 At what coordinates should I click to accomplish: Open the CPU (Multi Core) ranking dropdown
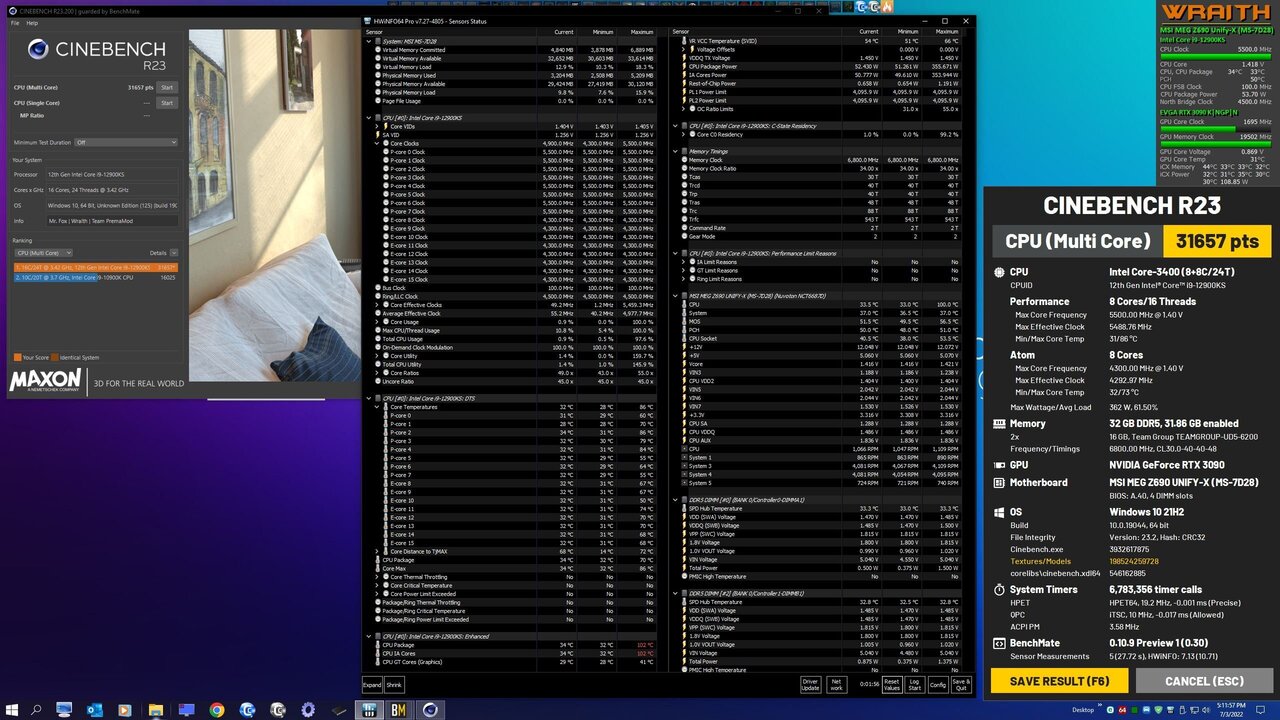[43, 253]
